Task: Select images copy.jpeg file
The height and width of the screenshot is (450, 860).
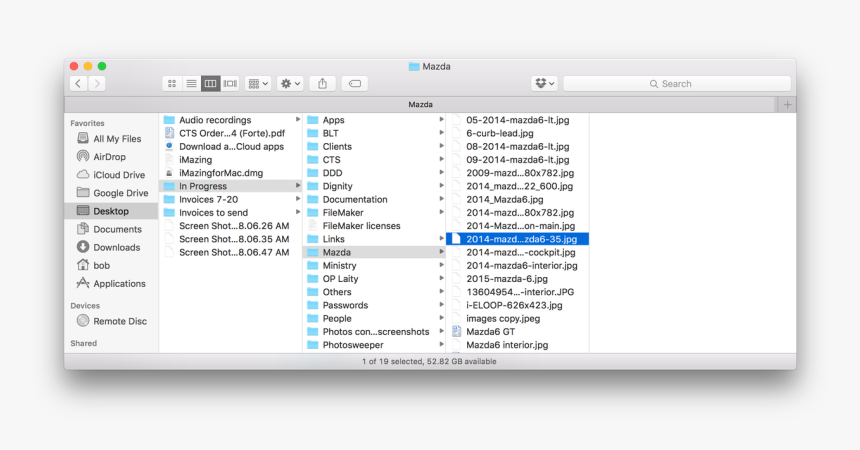Action: coord(518,318)
